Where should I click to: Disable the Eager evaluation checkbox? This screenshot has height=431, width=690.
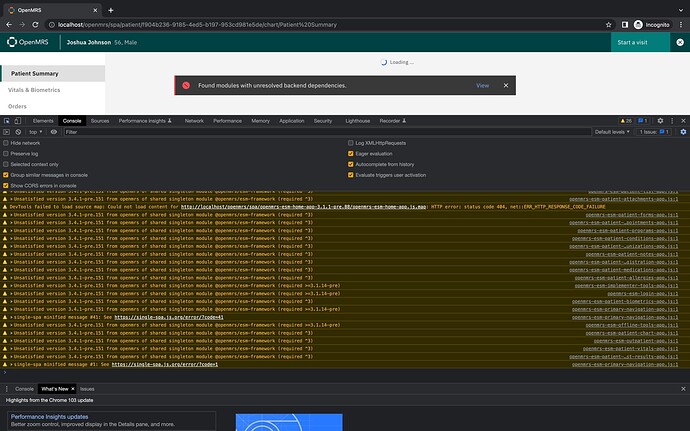coord(351,154)
